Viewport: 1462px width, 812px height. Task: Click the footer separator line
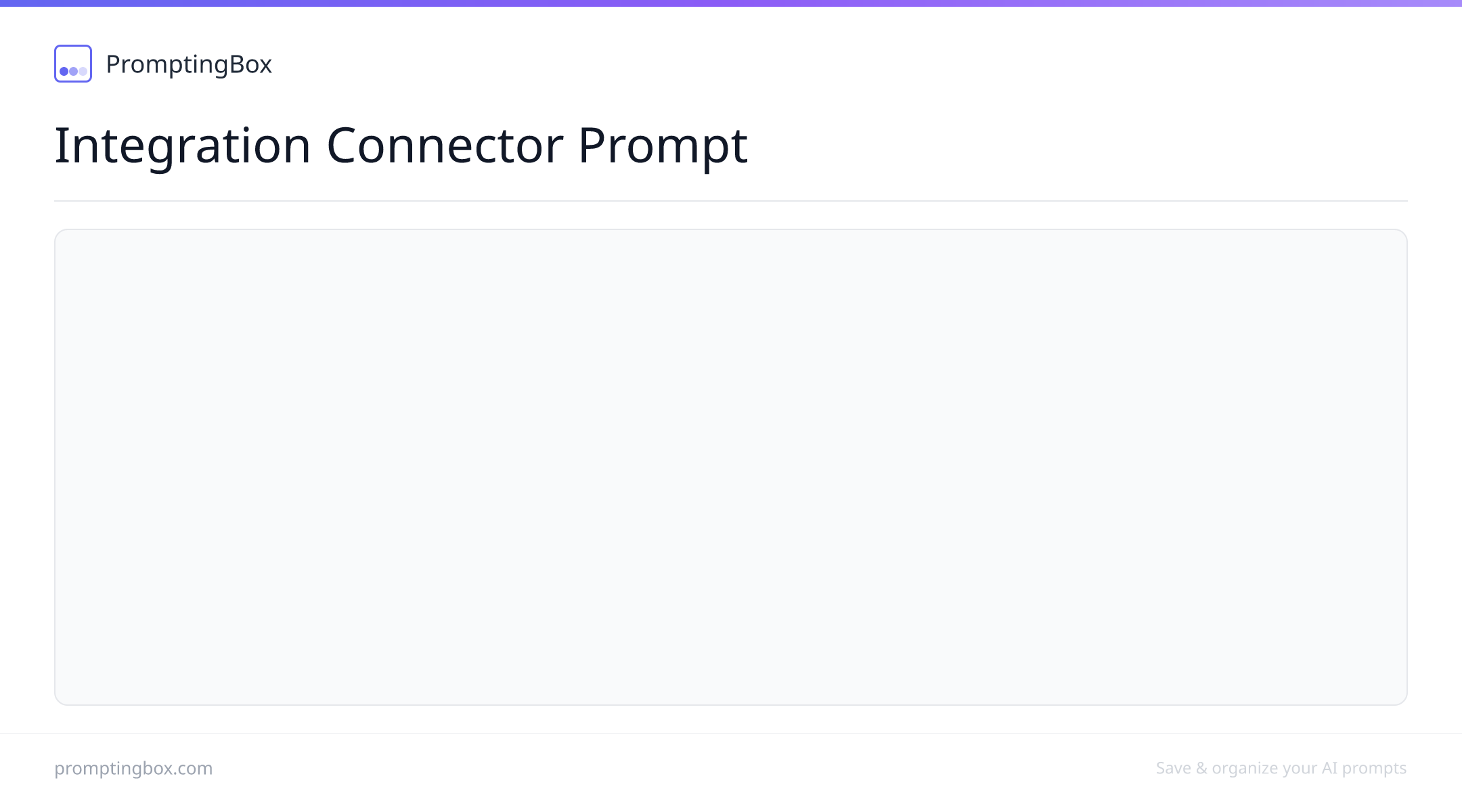tap(731, 734)
